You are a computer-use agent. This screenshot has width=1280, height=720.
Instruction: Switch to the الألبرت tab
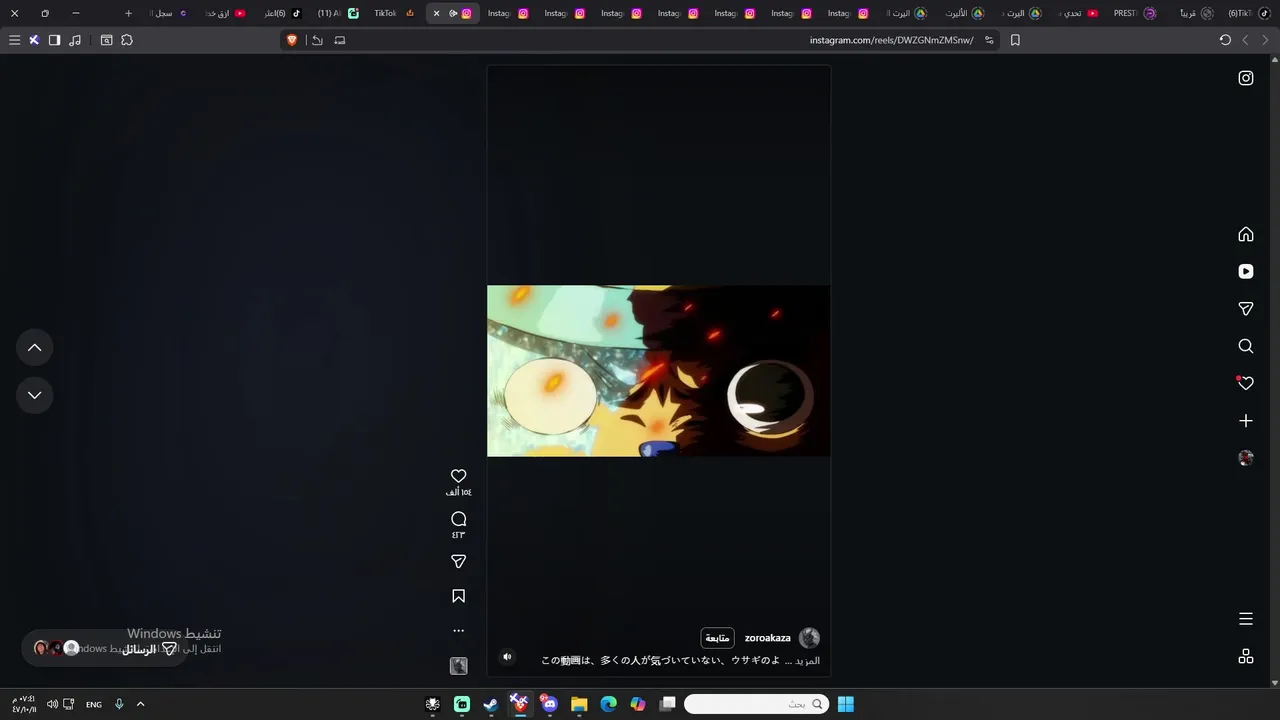[x=964, y=13]
